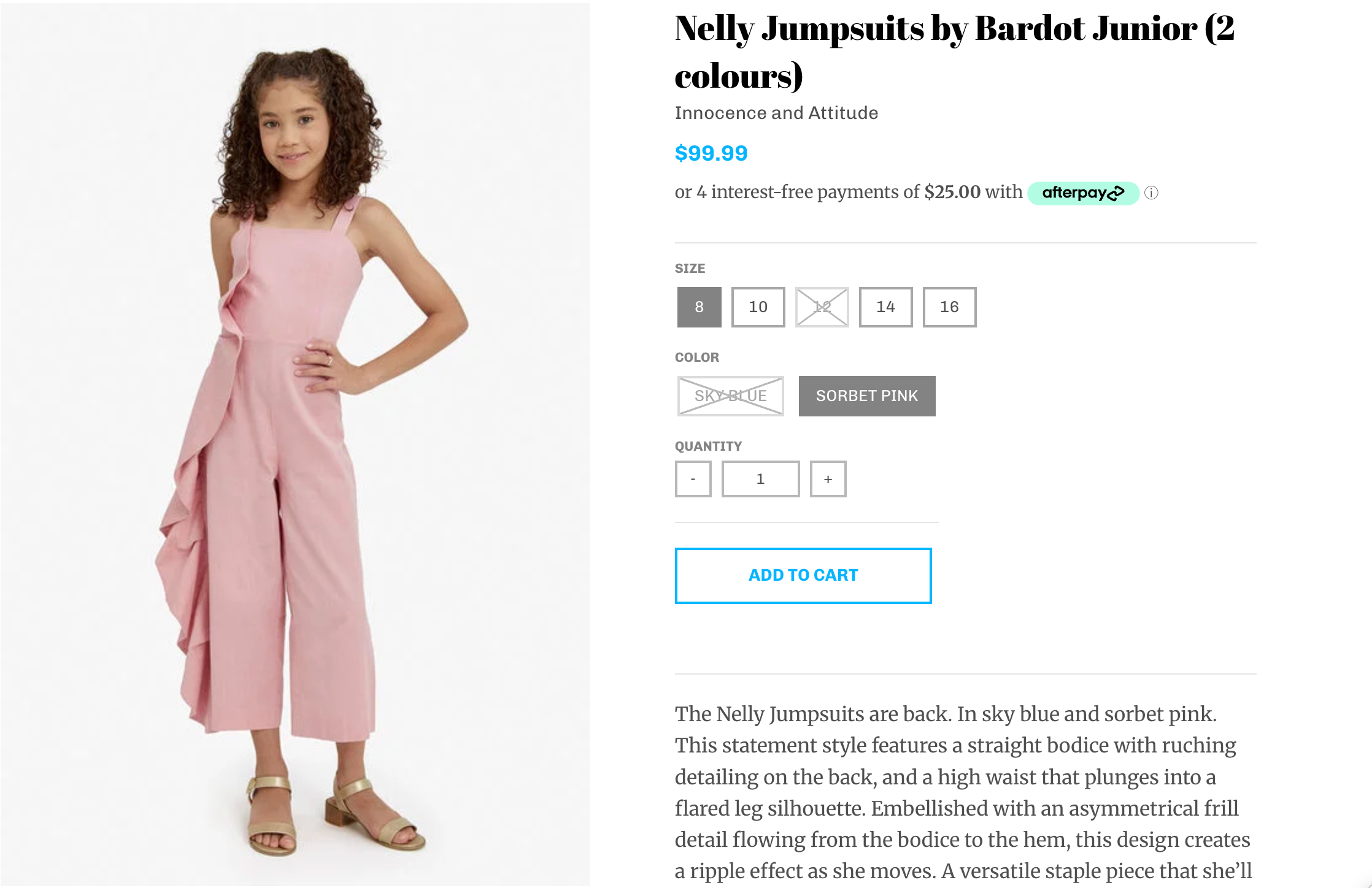Image resolution: width=1372 pixels, height=888 pixels.
Task: Decrease quantity with the minus button
Action: 693,479
